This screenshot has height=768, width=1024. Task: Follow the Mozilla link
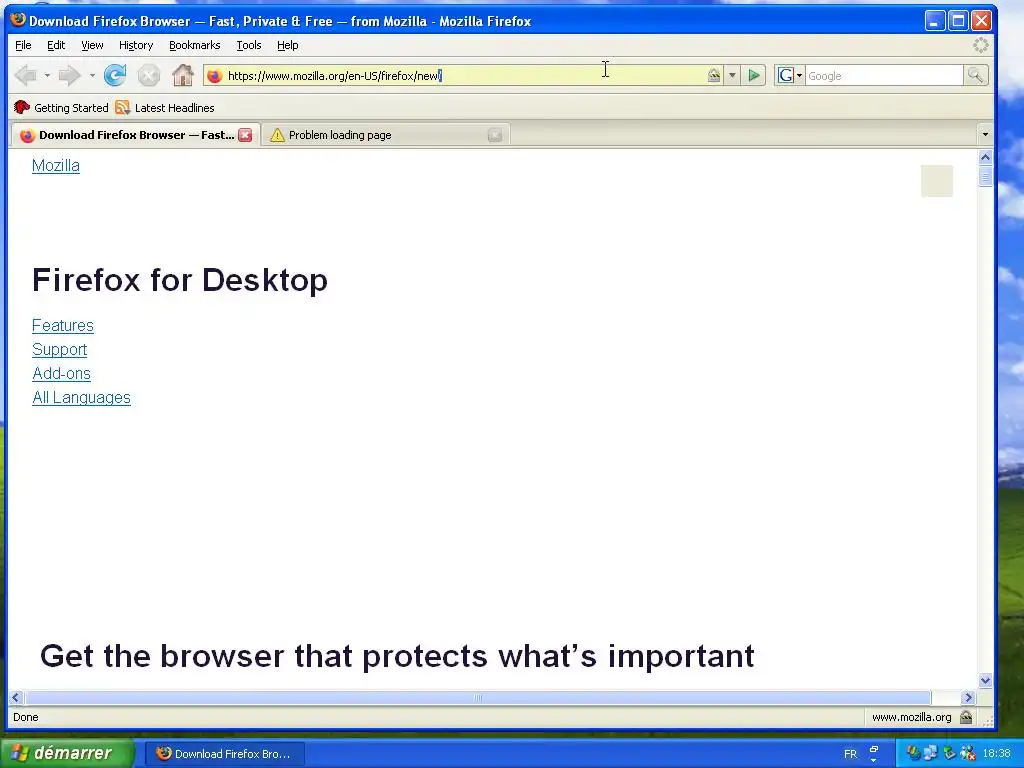[x=56, y=166]
